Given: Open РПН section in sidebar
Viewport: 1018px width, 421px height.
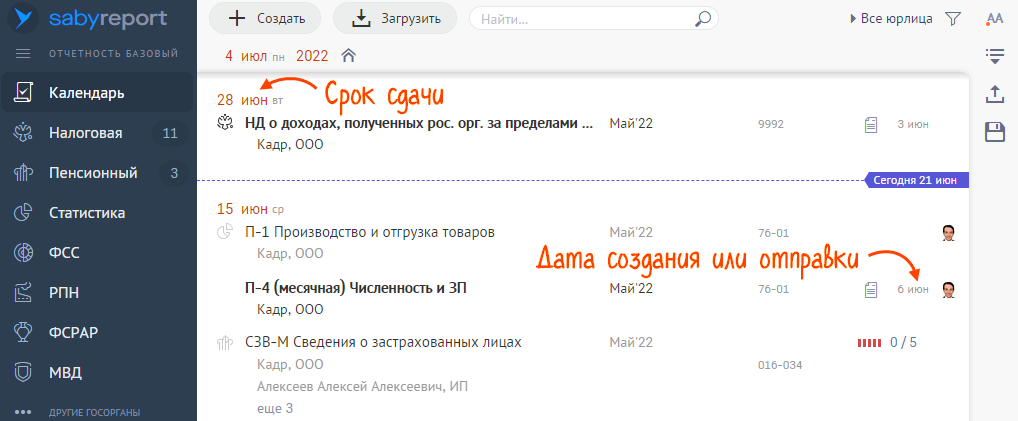Looking at the screenshot, I should click(x=97, y=293).
